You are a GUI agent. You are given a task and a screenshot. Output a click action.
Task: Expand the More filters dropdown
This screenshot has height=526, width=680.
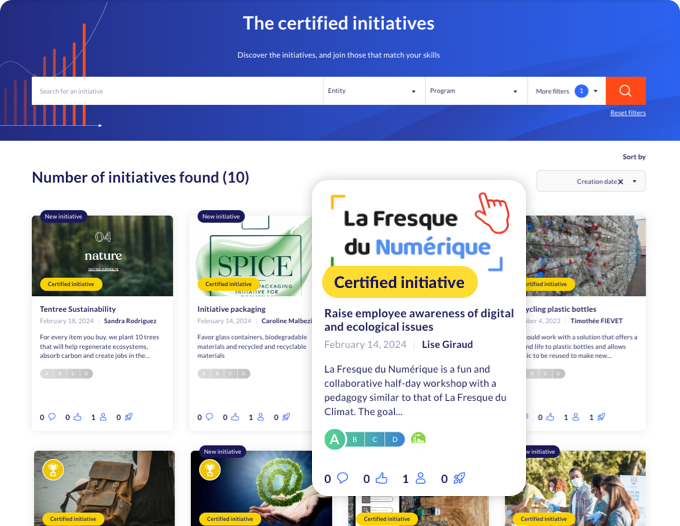tap(566, 91)
